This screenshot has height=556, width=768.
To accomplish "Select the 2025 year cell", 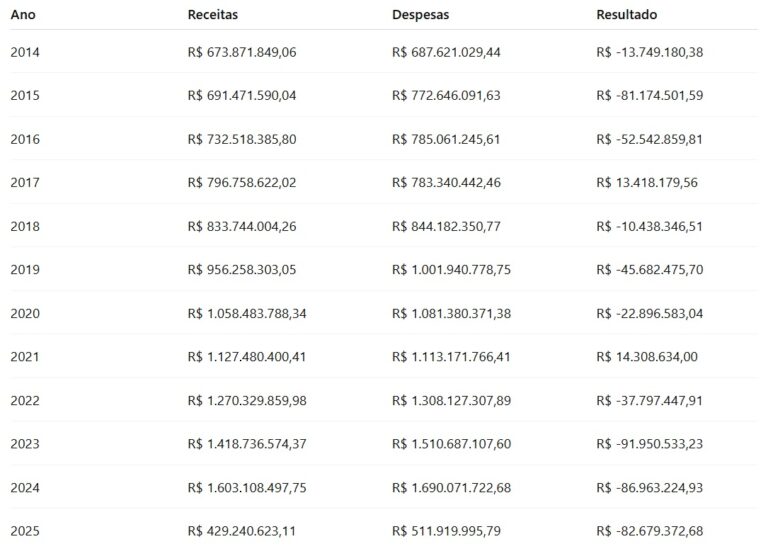I will [x=25, y=531].
